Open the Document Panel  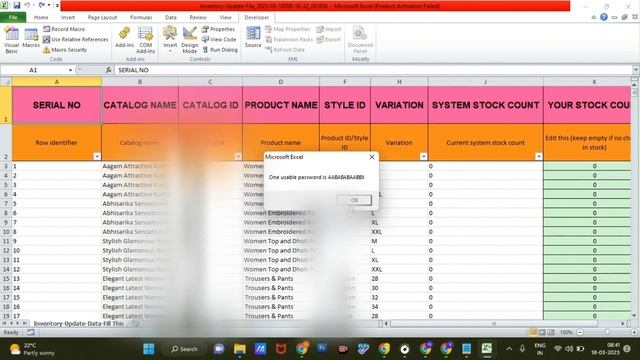pyautogui.click(x=360, y=40)
